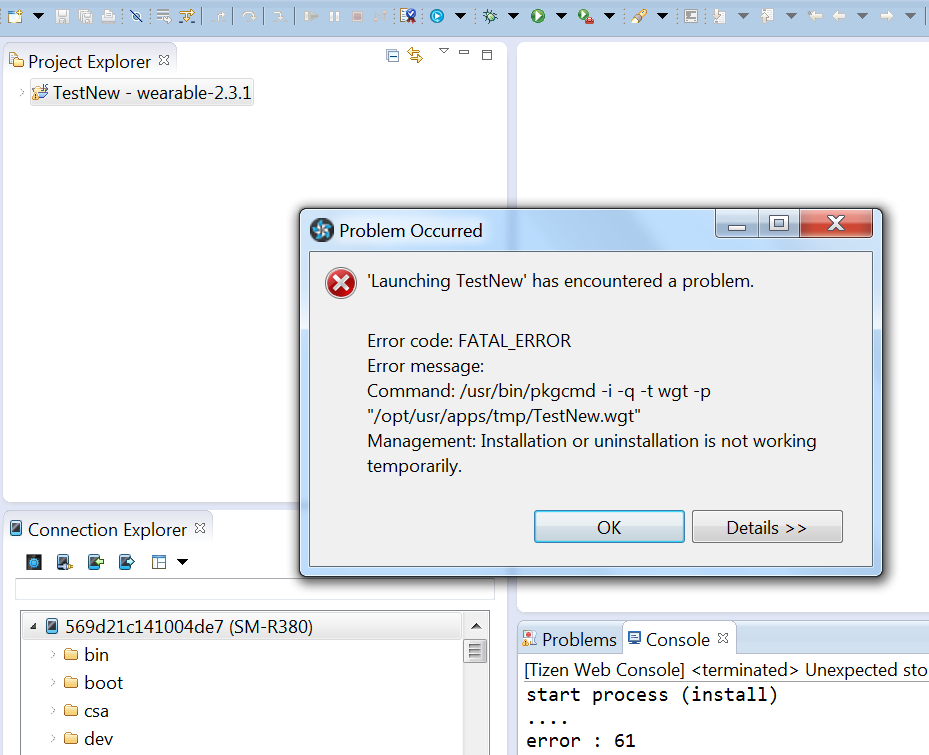Expand the csa folder

click(x=53, y=710)
